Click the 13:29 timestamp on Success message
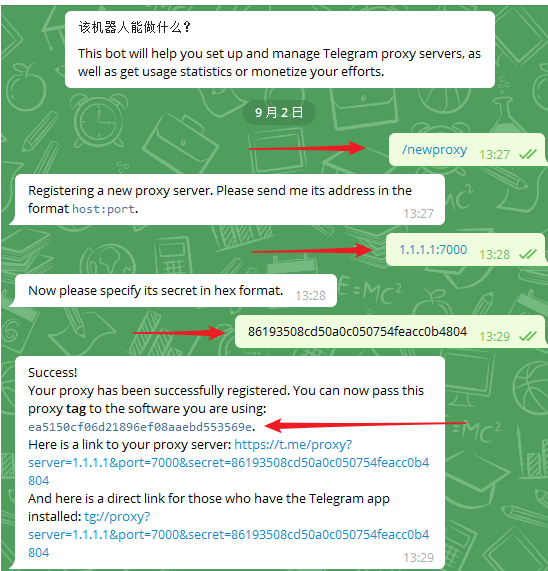This screenshot has width=548, height=571. (x=418, y=558)
